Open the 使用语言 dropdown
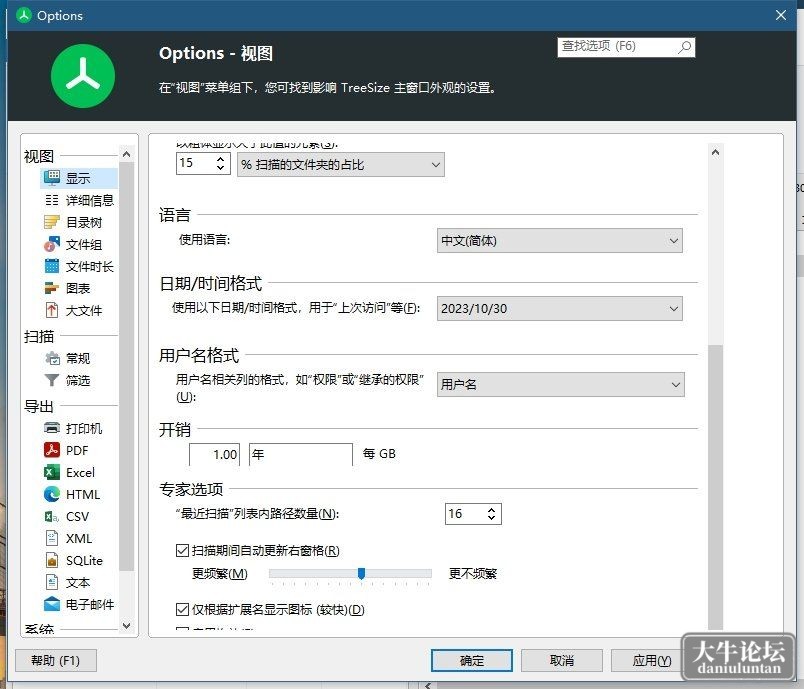 (559, 240)
